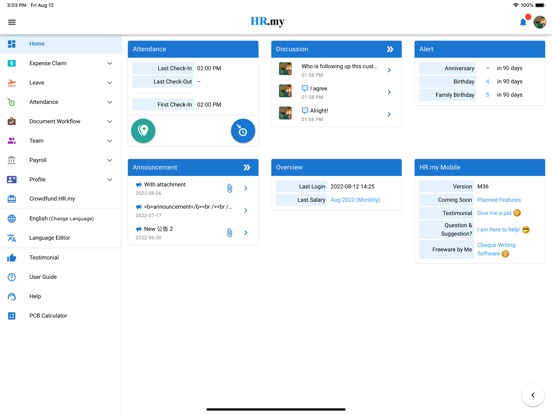Expand the Leave submenu chevron
Image resolution: width=552 pixels, height=414 pixels.
tap(110, 83)
